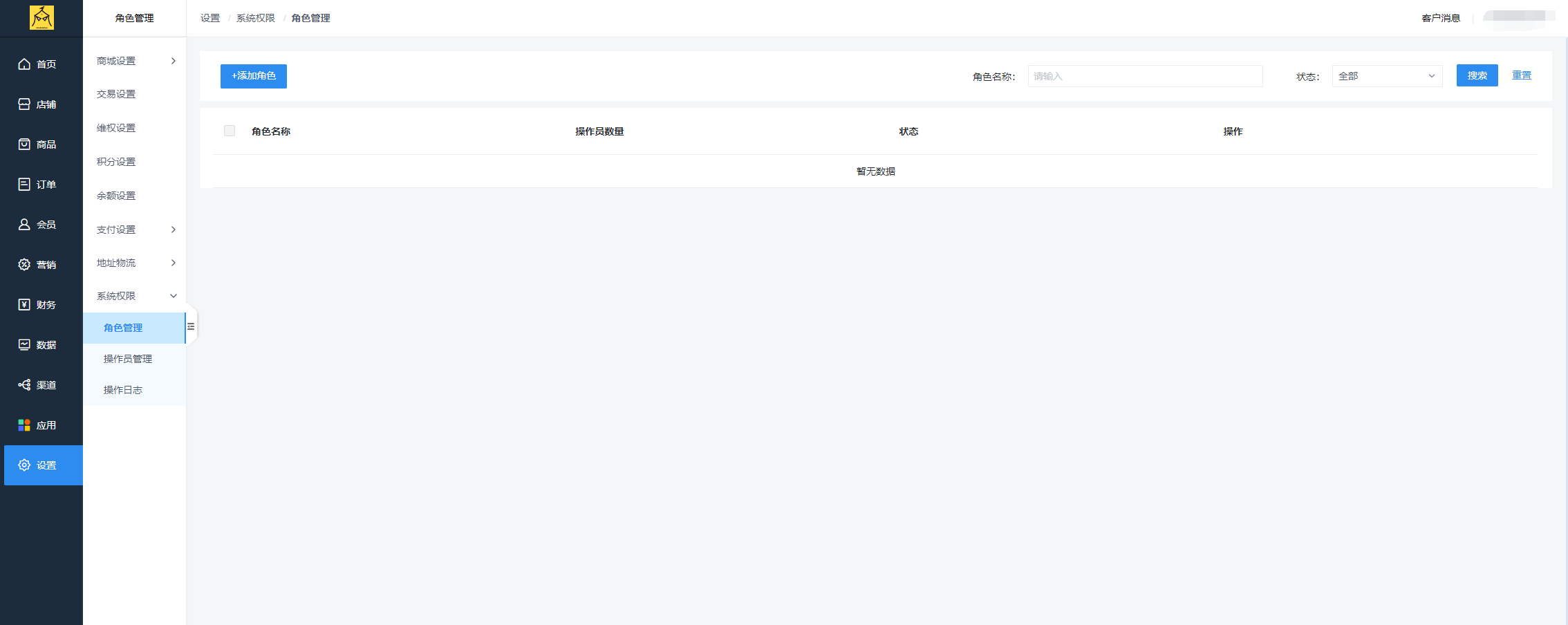The width and height of the screenshot is (1568, 625).
Task: Click the 重置 reset link
Action: pos(1521,75)
